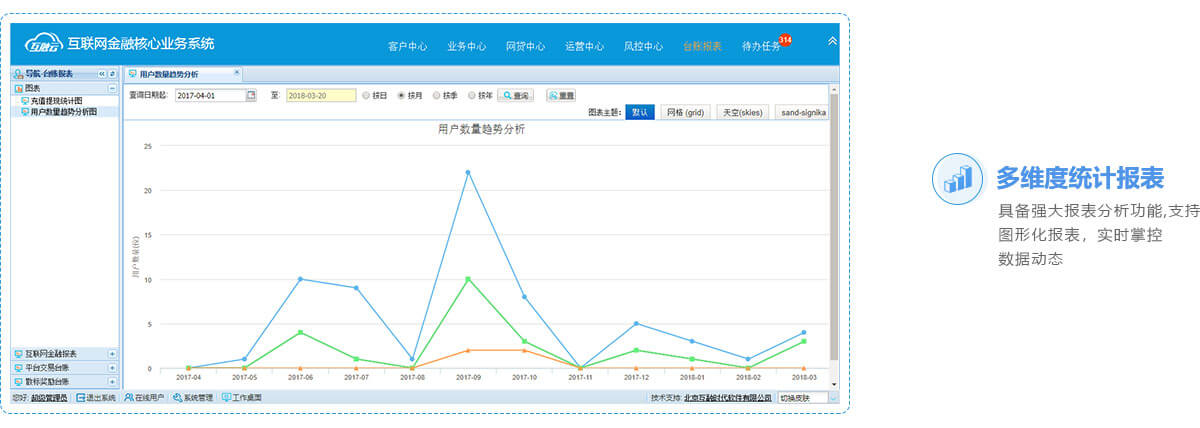Collapse the navigation sidebar with double-arrow icon
1200x428 pixels.
102,74
